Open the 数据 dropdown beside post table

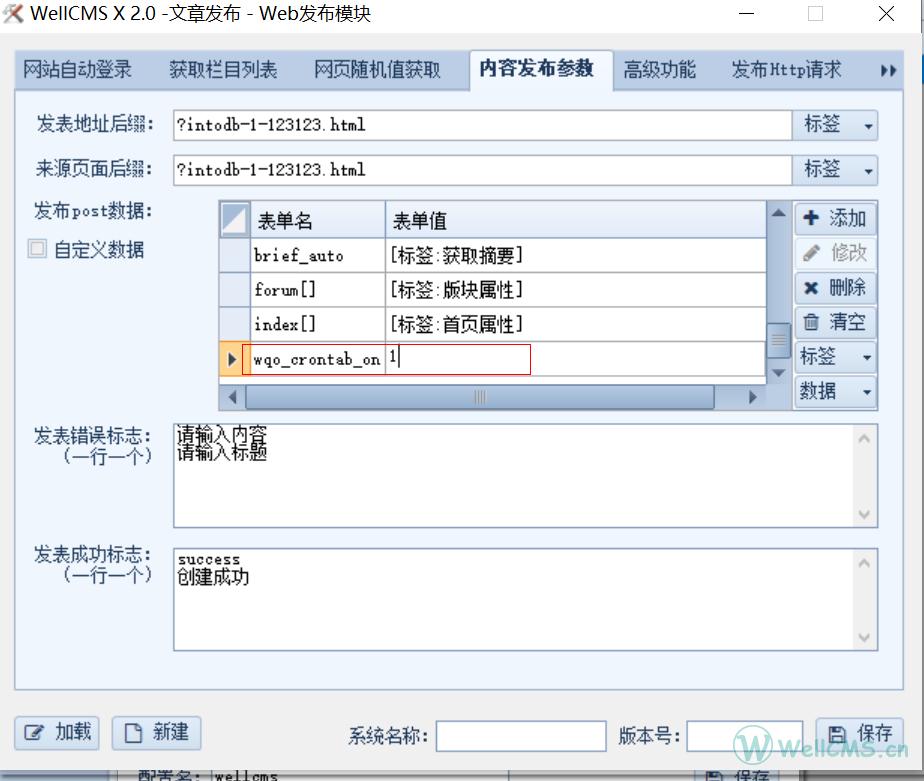pyautogui.click(x=835, y=391)
